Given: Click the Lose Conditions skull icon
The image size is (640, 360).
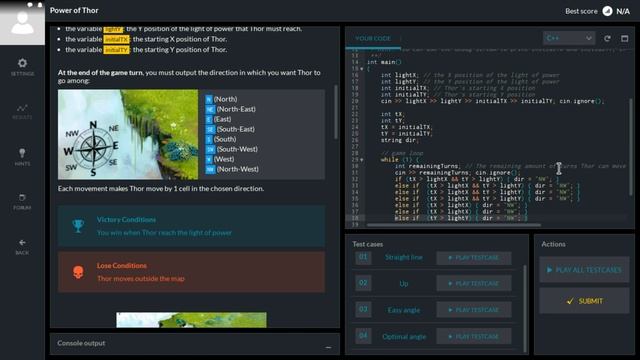Looking at the screenshot, I should [x=78, y=272].
